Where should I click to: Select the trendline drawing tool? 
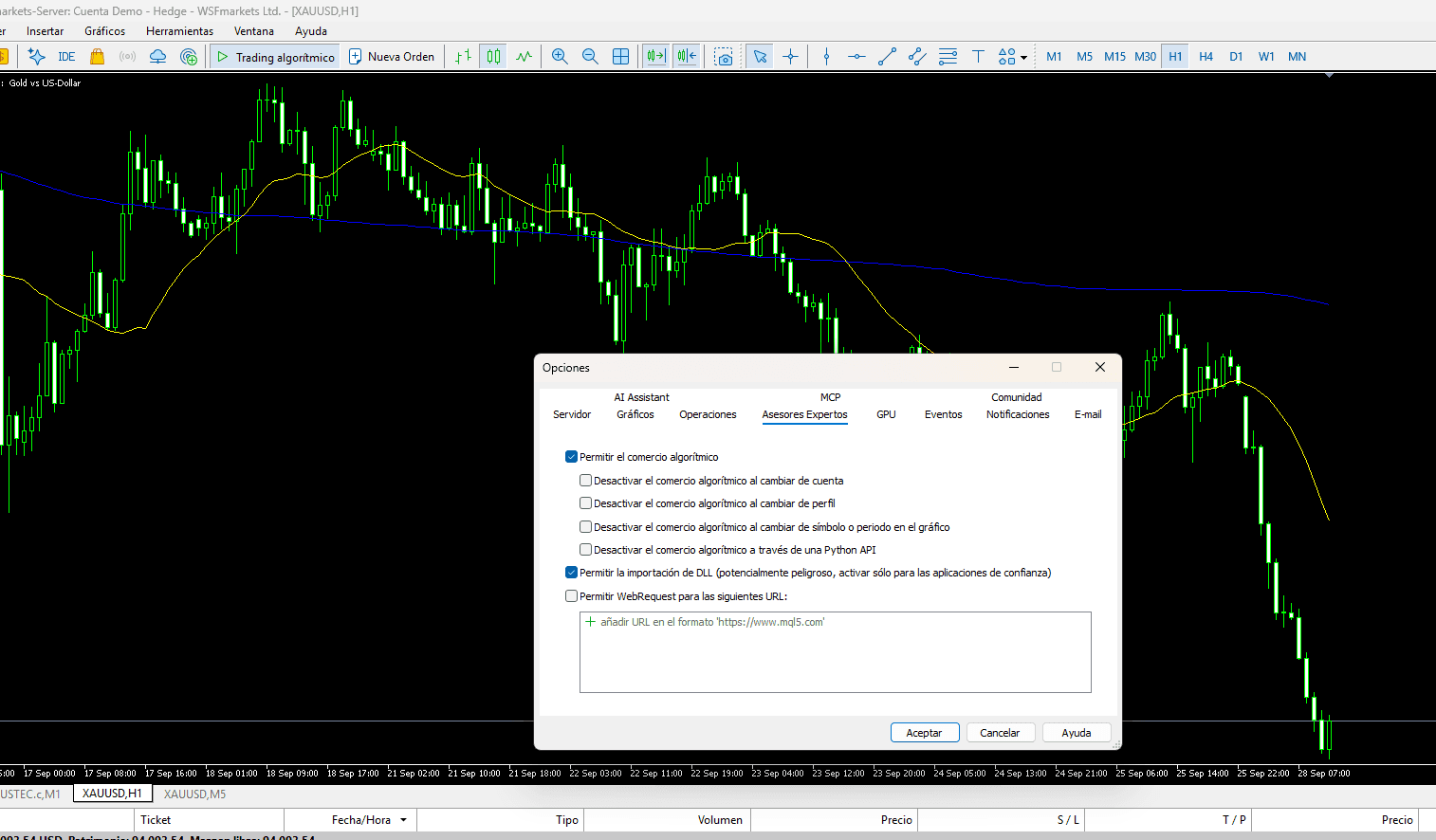(x=887, y=57)
